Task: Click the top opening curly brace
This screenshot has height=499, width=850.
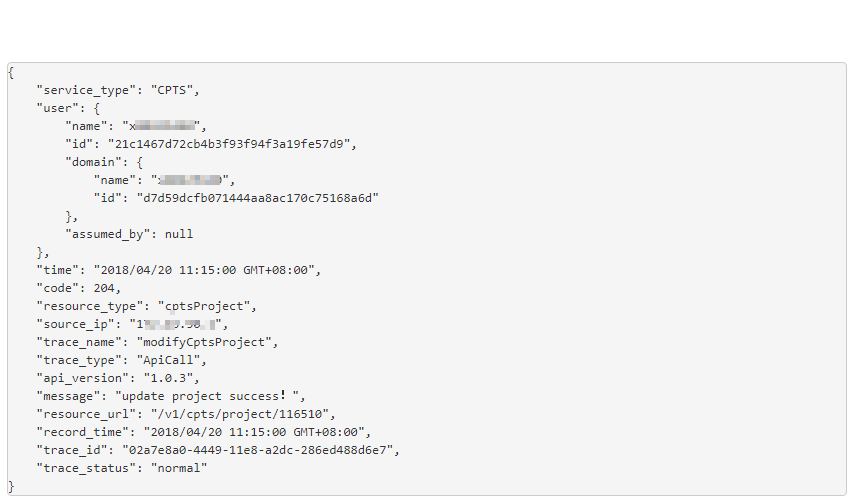Action: tap(11, 73)
